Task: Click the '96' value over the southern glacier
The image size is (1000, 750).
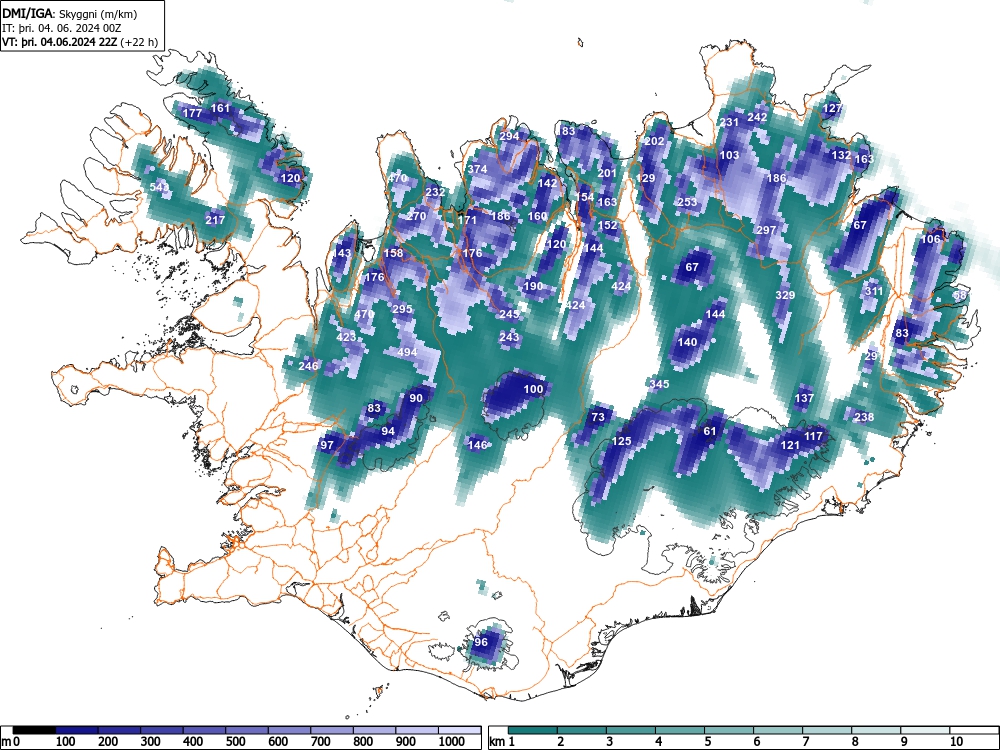Action: [x=481, y=642]
